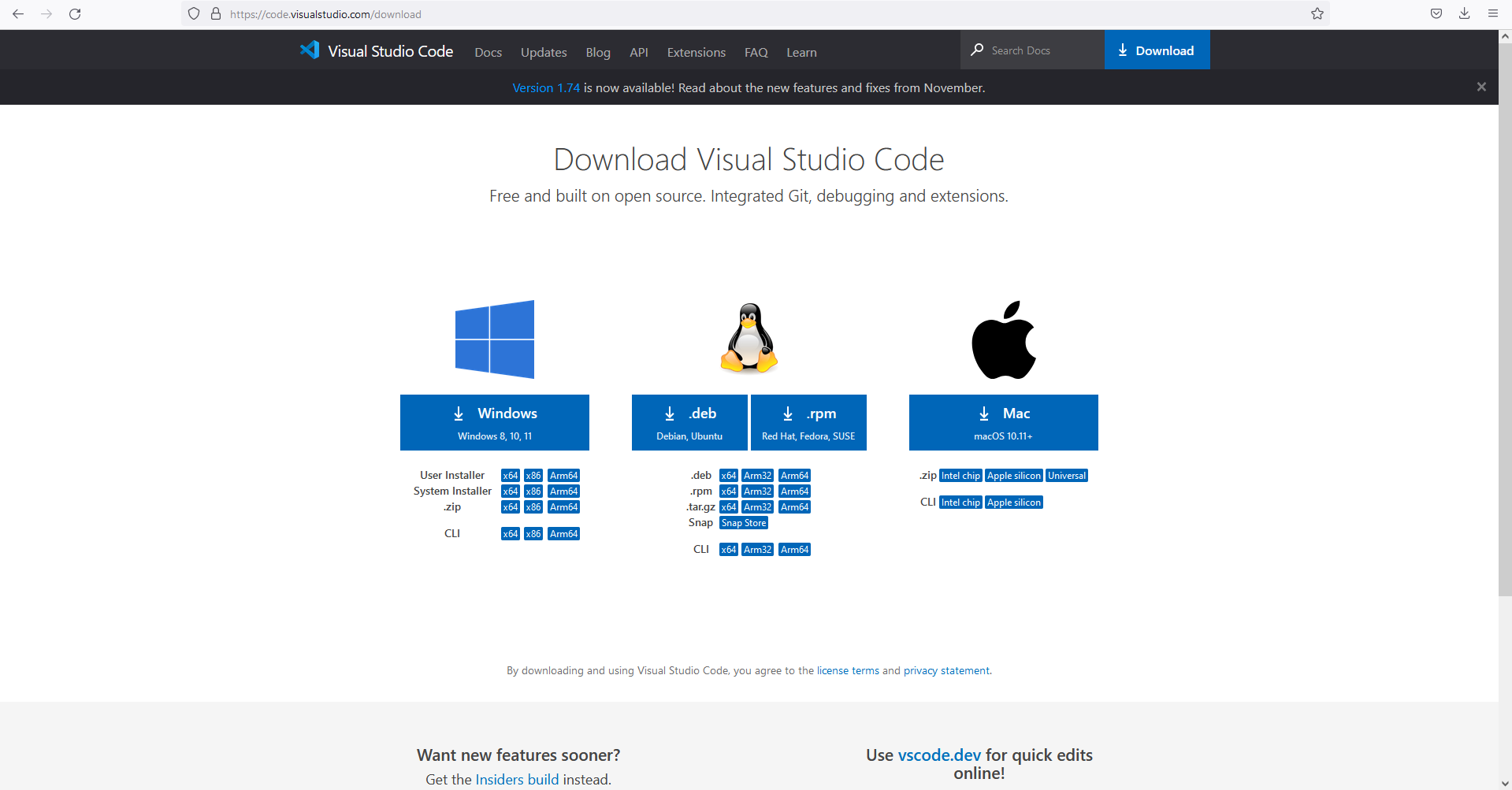Download Windows CLI x64

511,534
